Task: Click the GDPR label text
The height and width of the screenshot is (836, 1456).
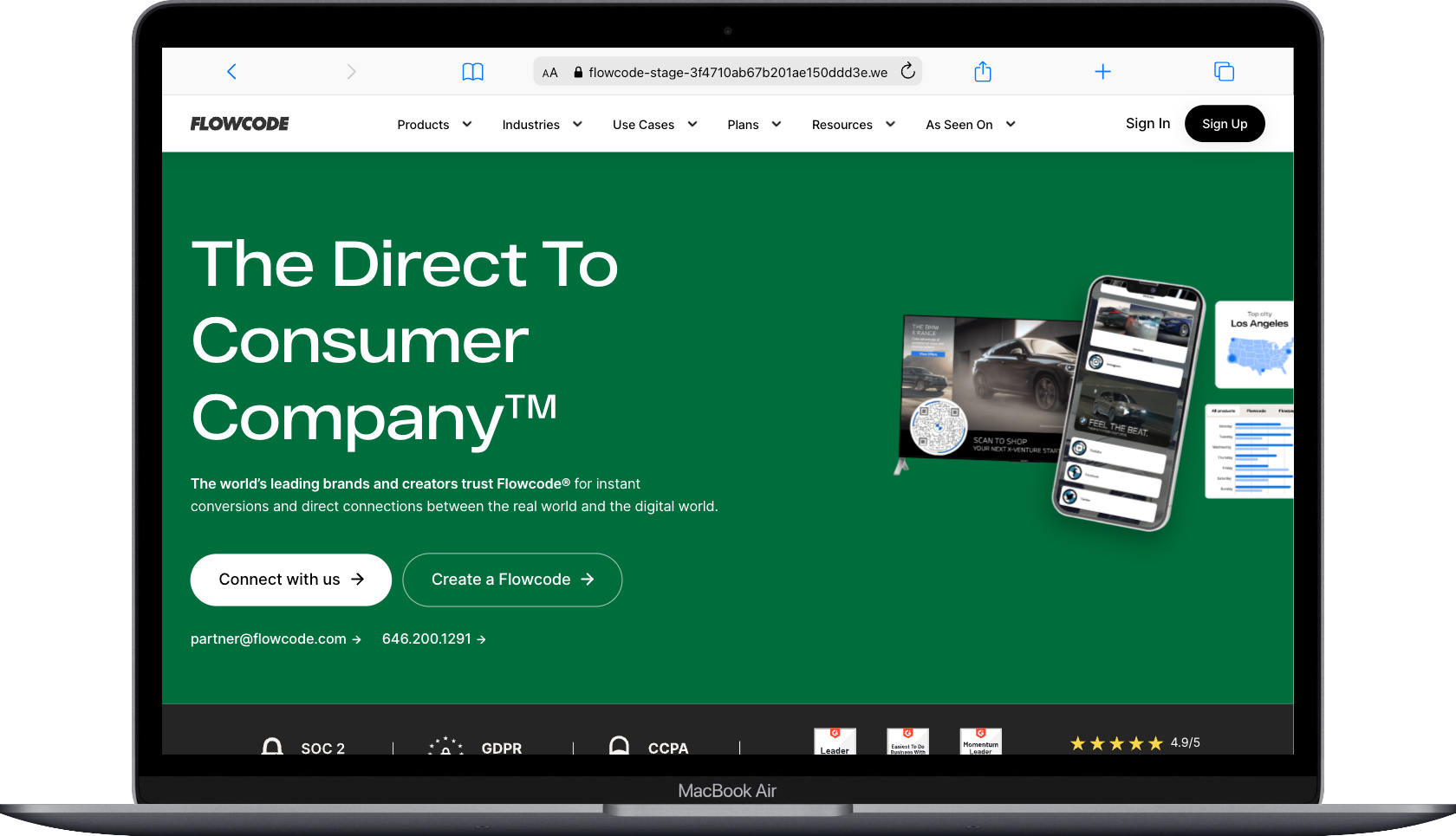Action: (502, 749)
